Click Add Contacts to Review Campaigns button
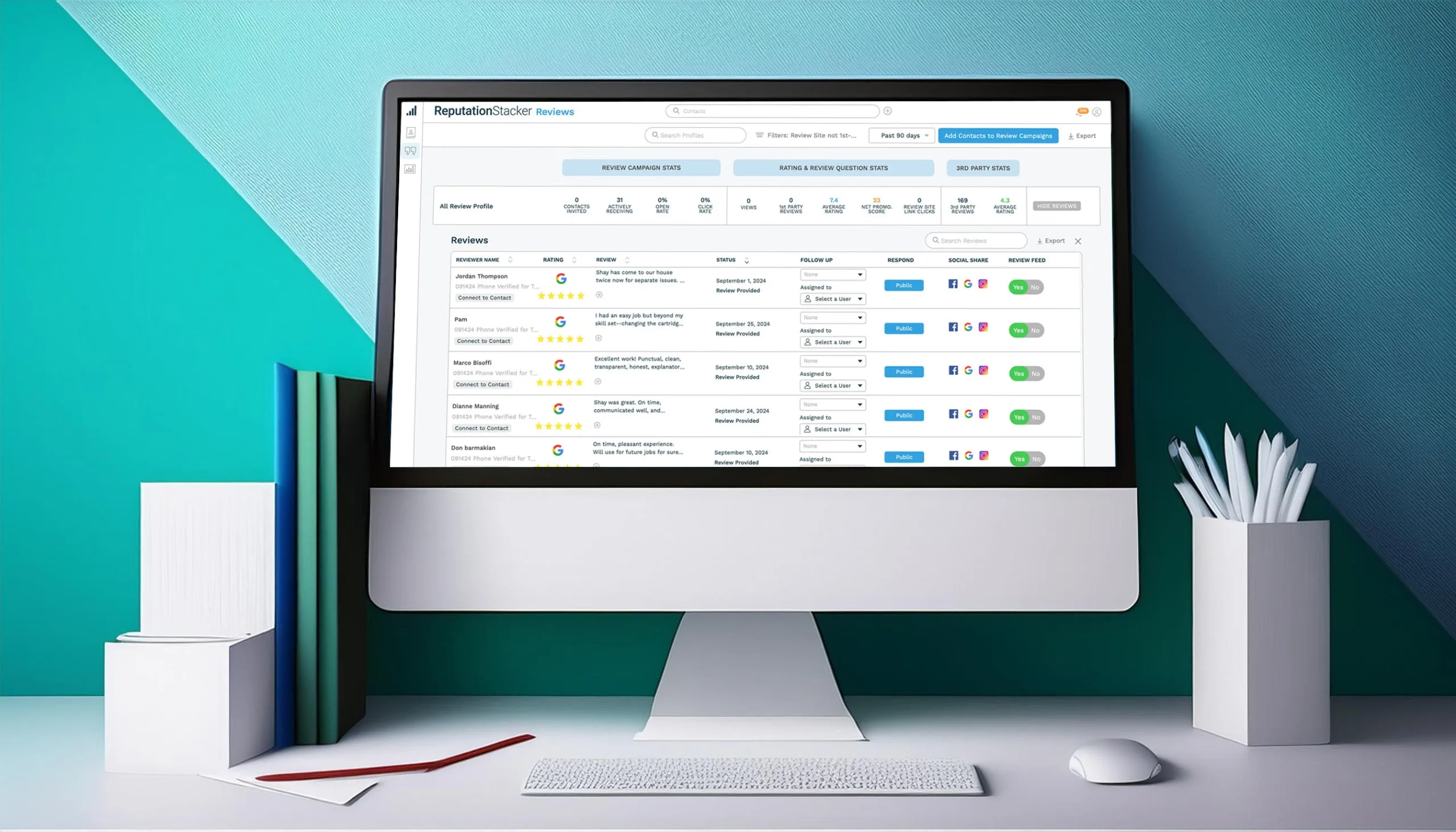Screen dimensions: 1456x832 [x=997, y=135]
